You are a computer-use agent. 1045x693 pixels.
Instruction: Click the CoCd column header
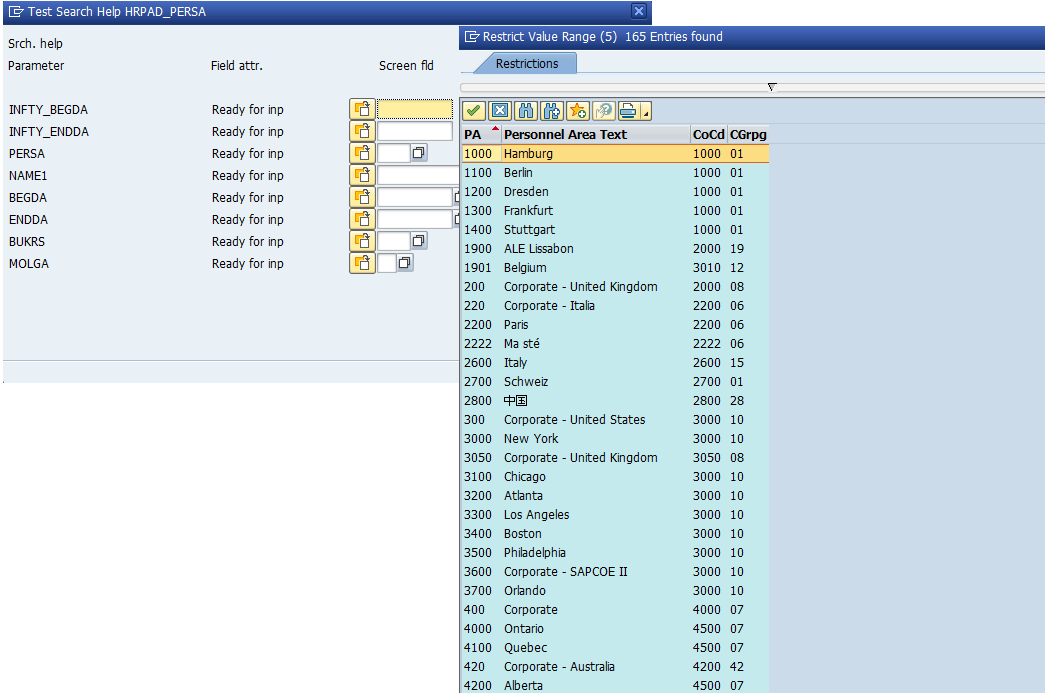708,135
